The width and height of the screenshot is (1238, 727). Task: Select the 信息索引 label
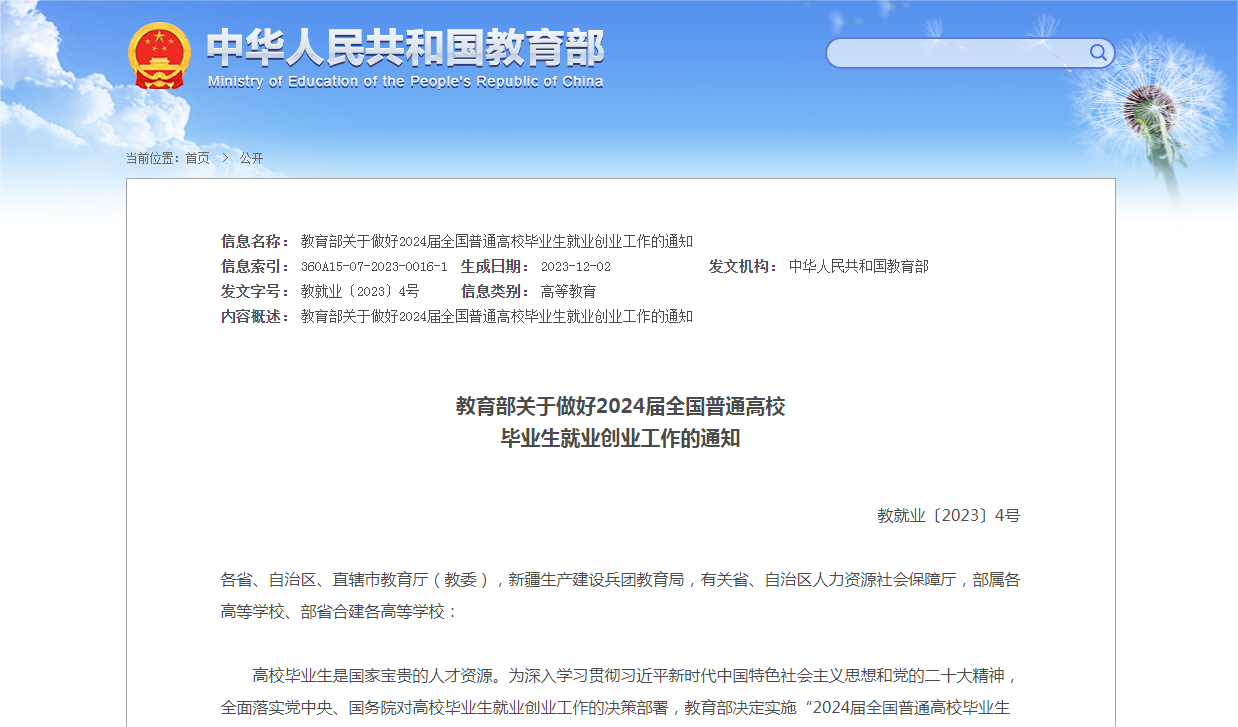[255, 266]
